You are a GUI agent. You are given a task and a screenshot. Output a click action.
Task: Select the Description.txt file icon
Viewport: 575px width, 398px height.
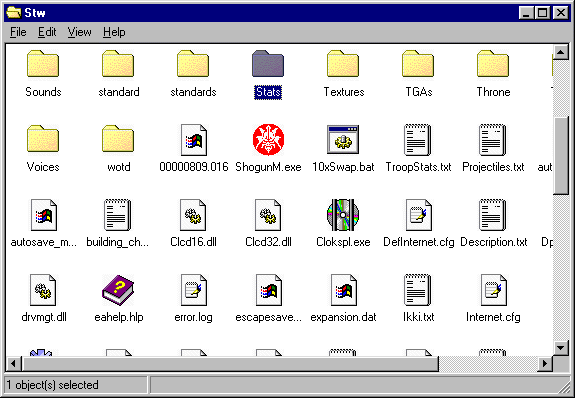tap(492, 215)
